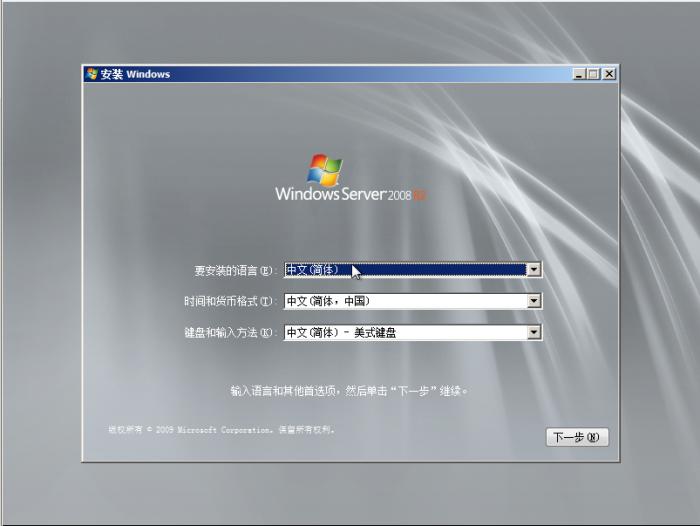The image size is (700, 526).
Task: Expand the 时间和货币格式 dropdown arrow
Action: point(534,301)
